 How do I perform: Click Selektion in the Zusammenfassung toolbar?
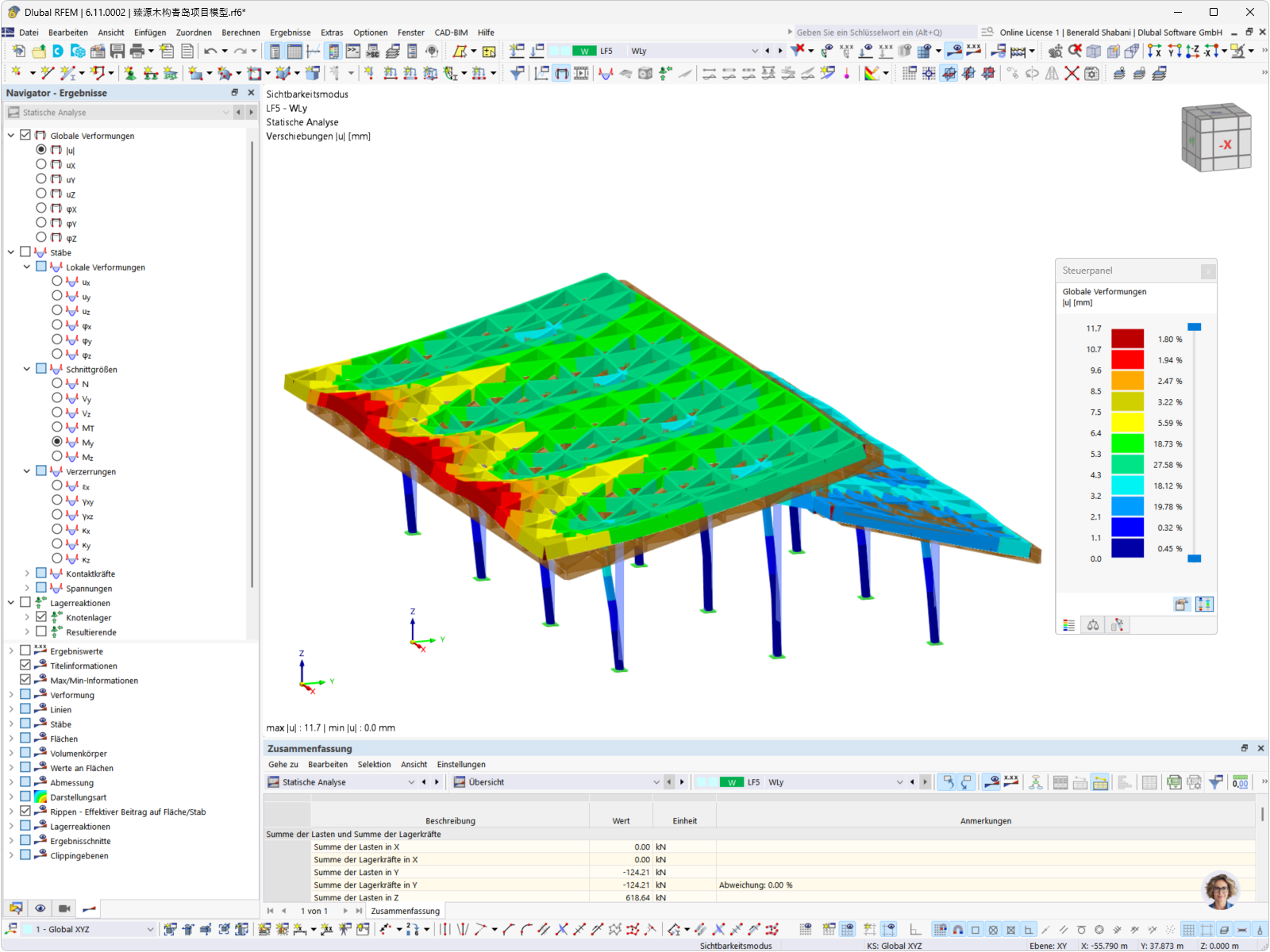click(374, 764)
